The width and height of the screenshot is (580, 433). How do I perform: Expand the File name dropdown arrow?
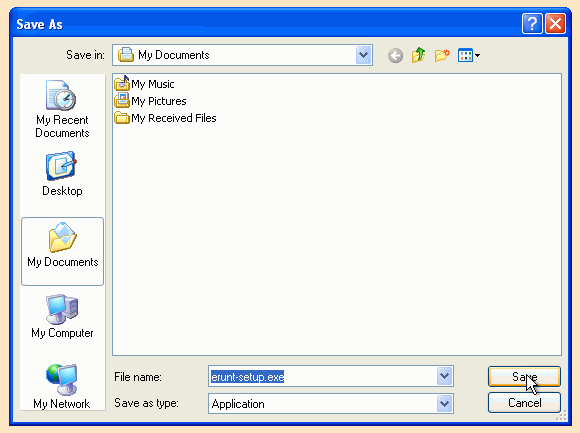coord(445,376)
